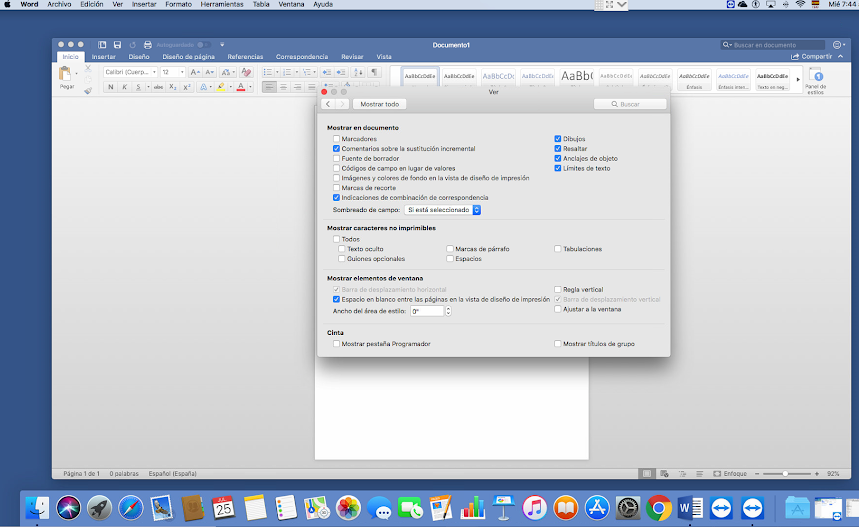
Task: Toggle the pilcrow show-formatting icon
Action: pos(374,73)
